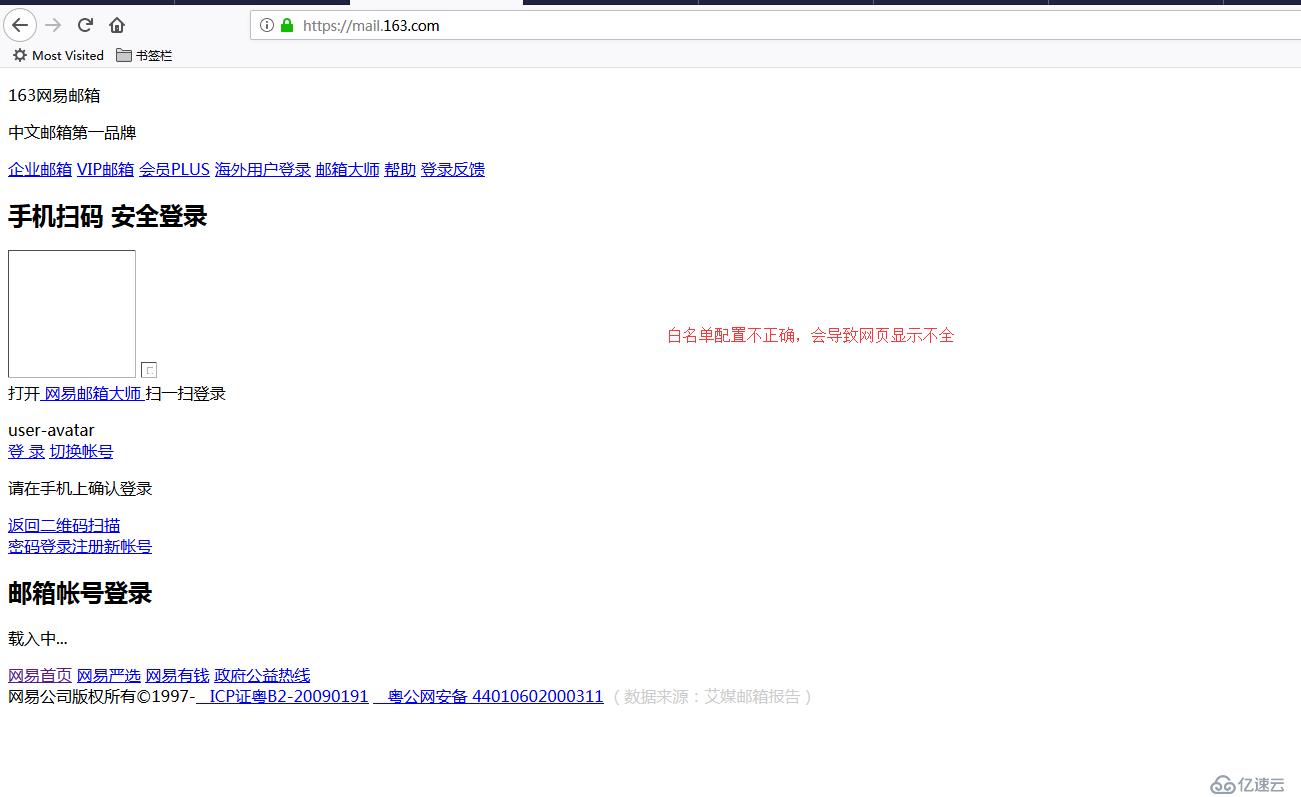
Task: Open the 企业邮箱 link
Action: (40, 169)
